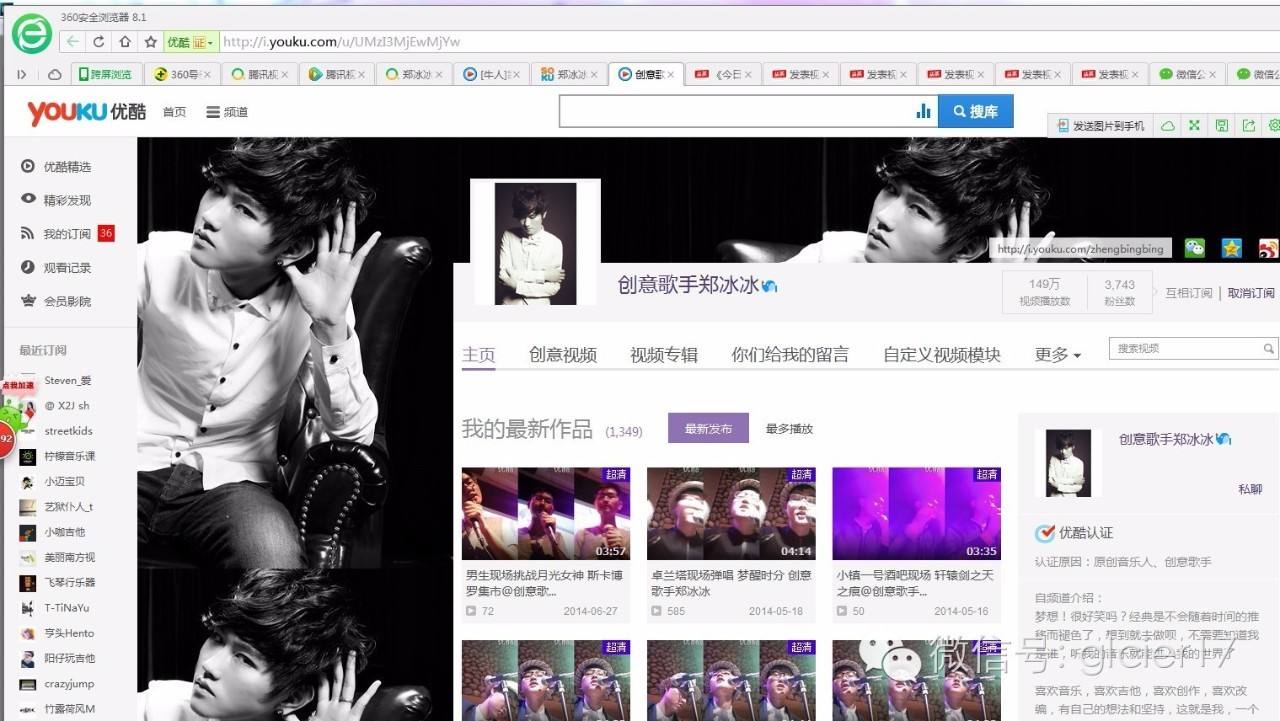Screen dimensions: 1280x721
Task: Click the screenshot save icon in the top toolbar
Action: click(1220, 125)
